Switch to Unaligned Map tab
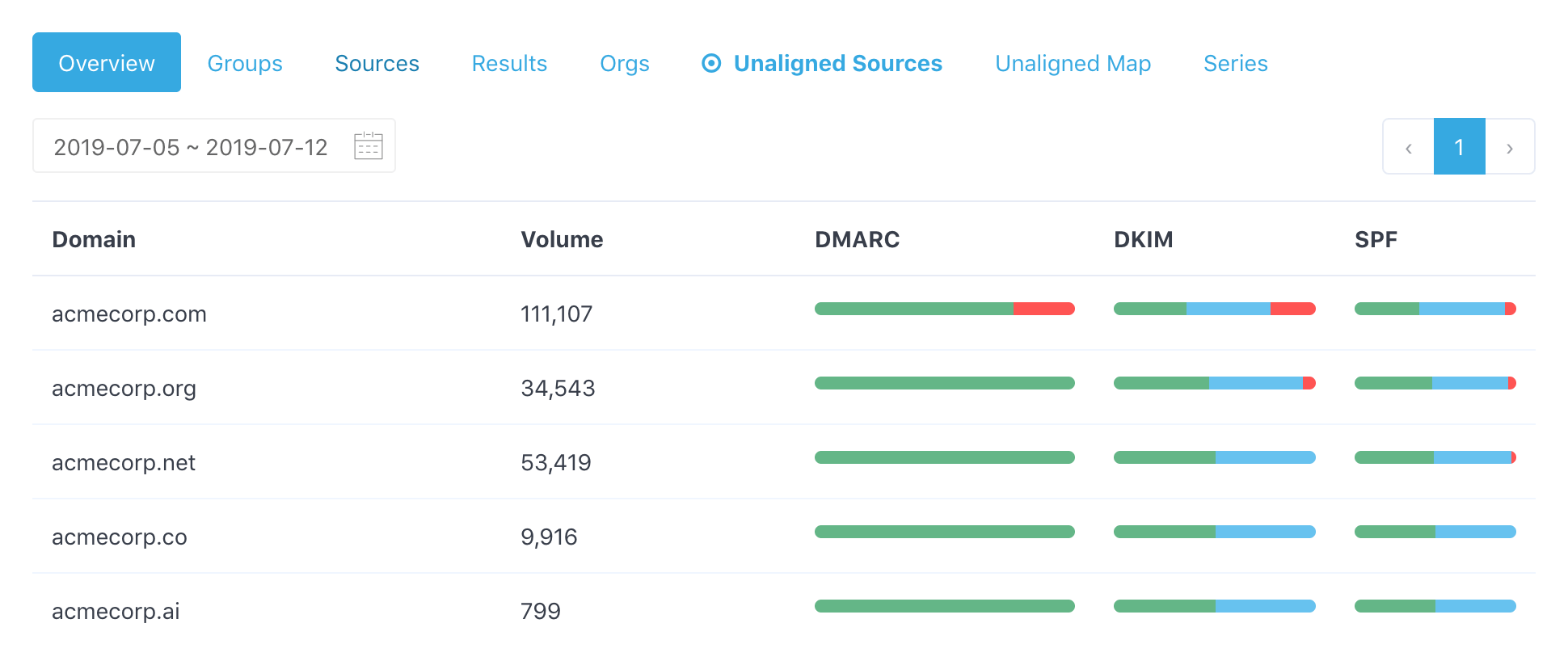The height and width of the screenshot is (661, 1568). (x=1073, y=63)
